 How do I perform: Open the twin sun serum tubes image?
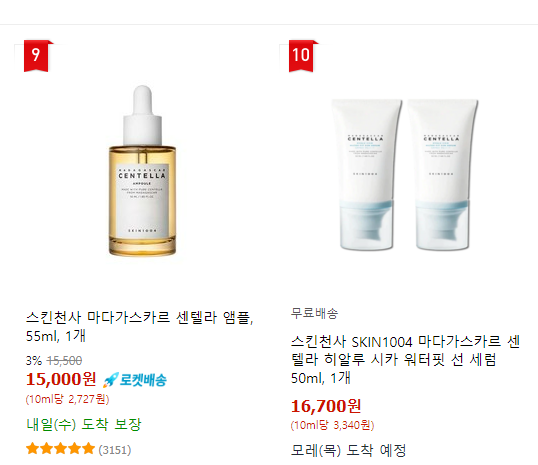[405, 174]
